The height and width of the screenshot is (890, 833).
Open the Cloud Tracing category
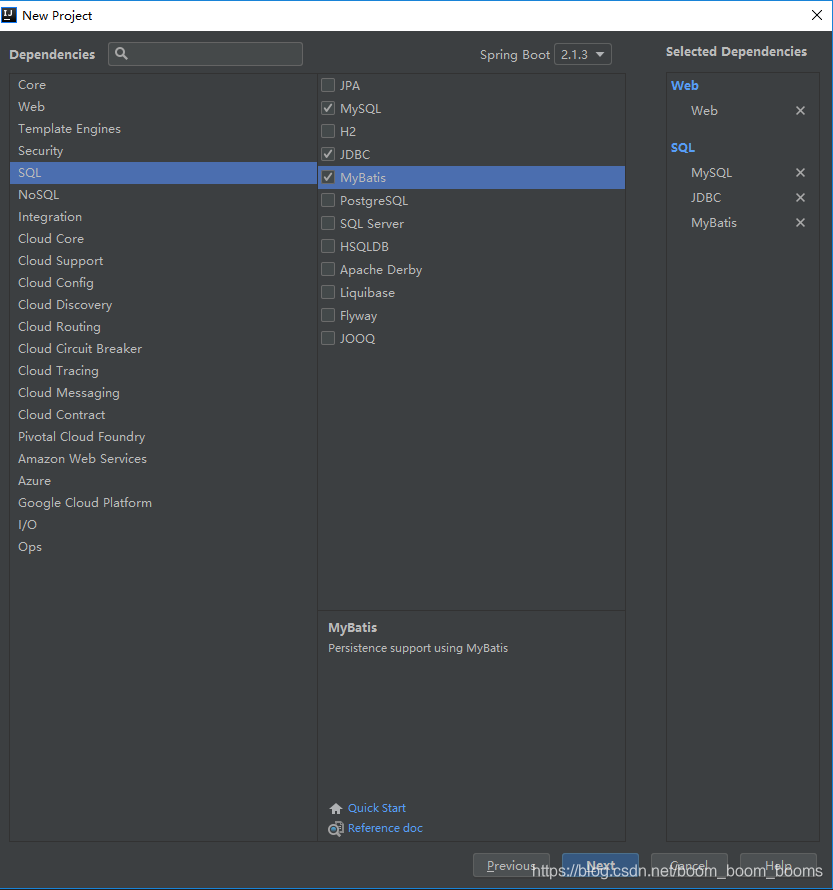point(163,371)
